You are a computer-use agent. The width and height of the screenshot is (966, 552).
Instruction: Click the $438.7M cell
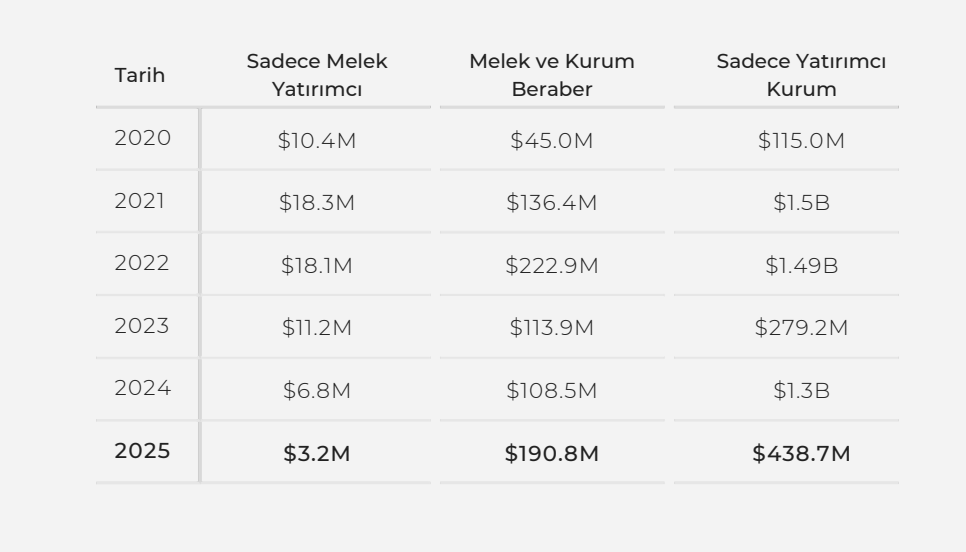click(801, 454)
